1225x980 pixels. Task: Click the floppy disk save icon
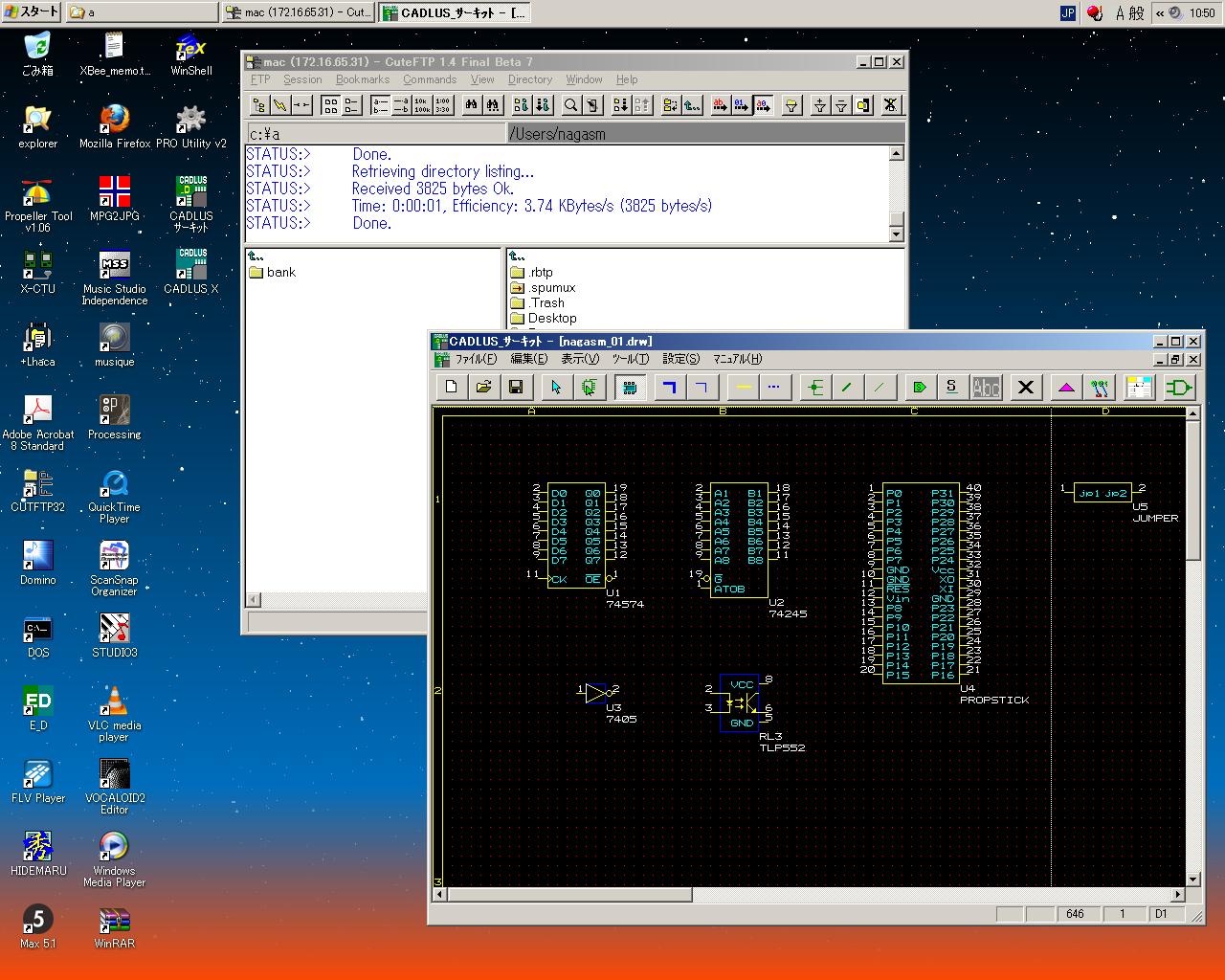pos(515,387)
